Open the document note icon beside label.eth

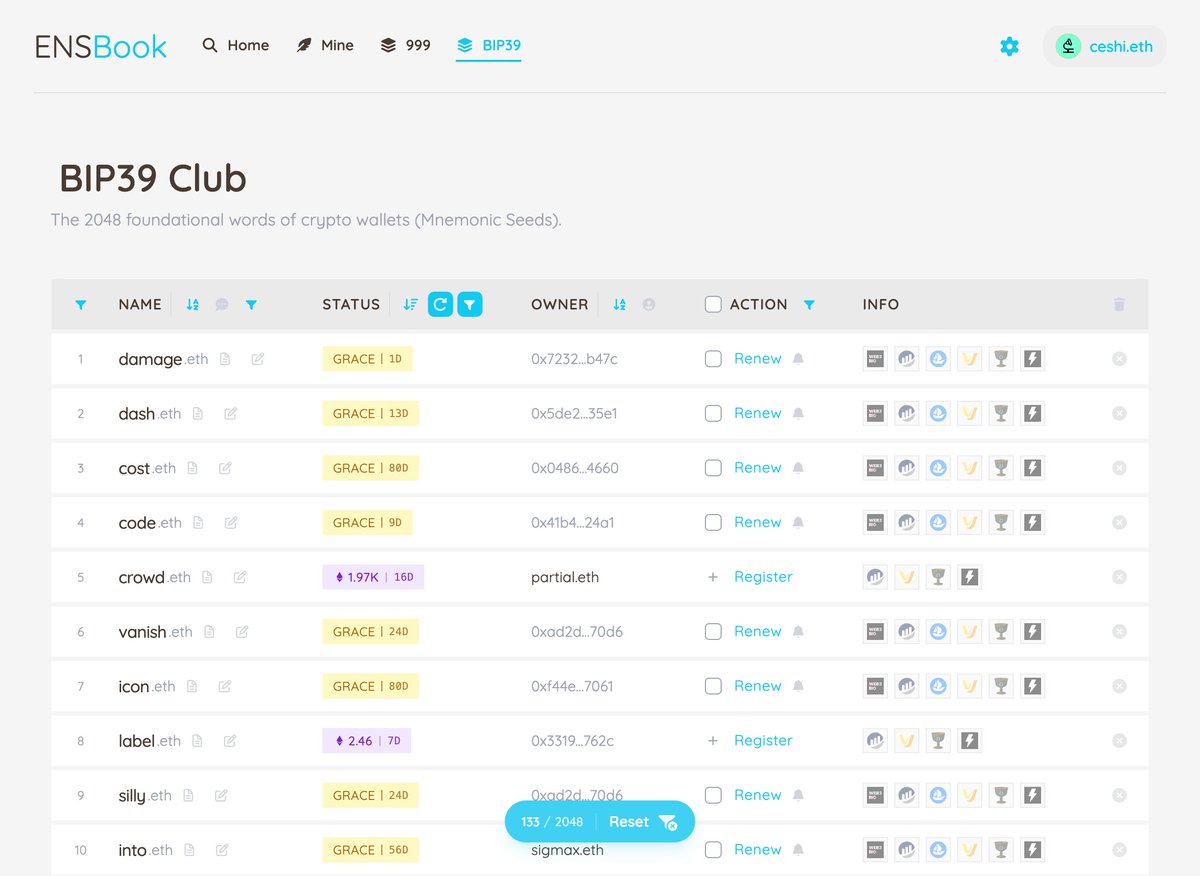(198, 741)
